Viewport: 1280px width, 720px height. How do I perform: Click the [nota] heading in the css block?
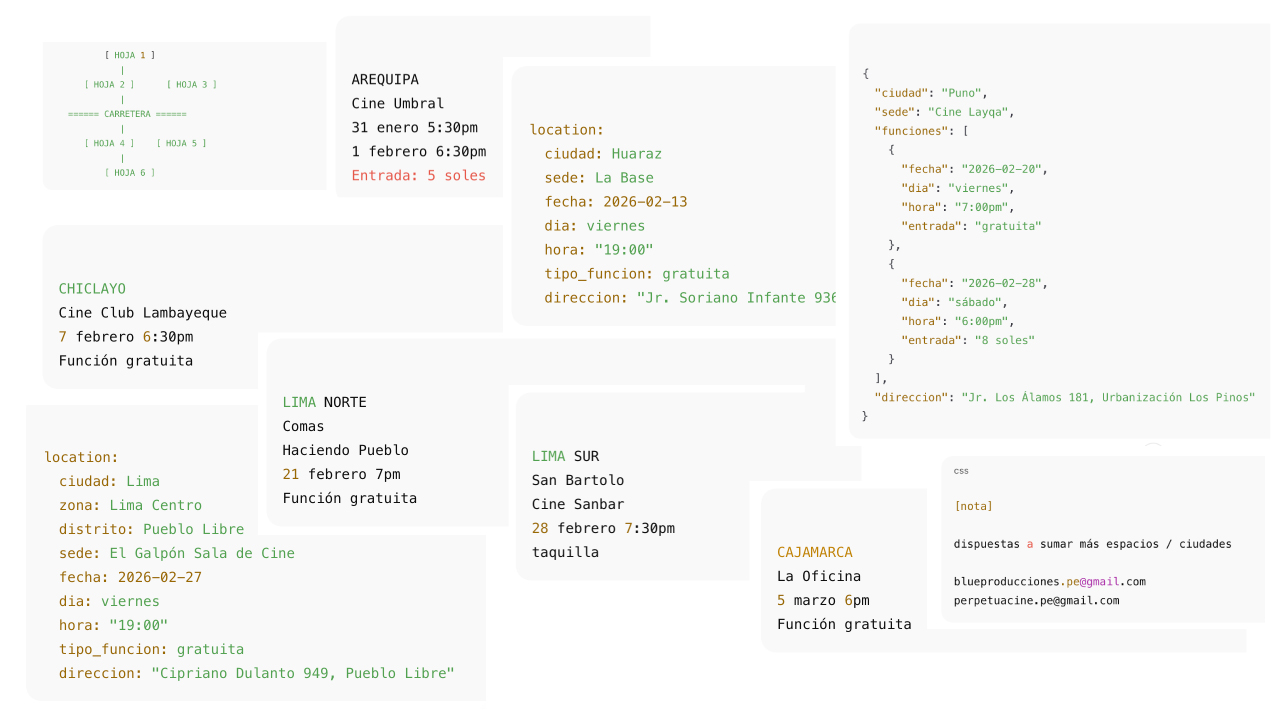974,506
